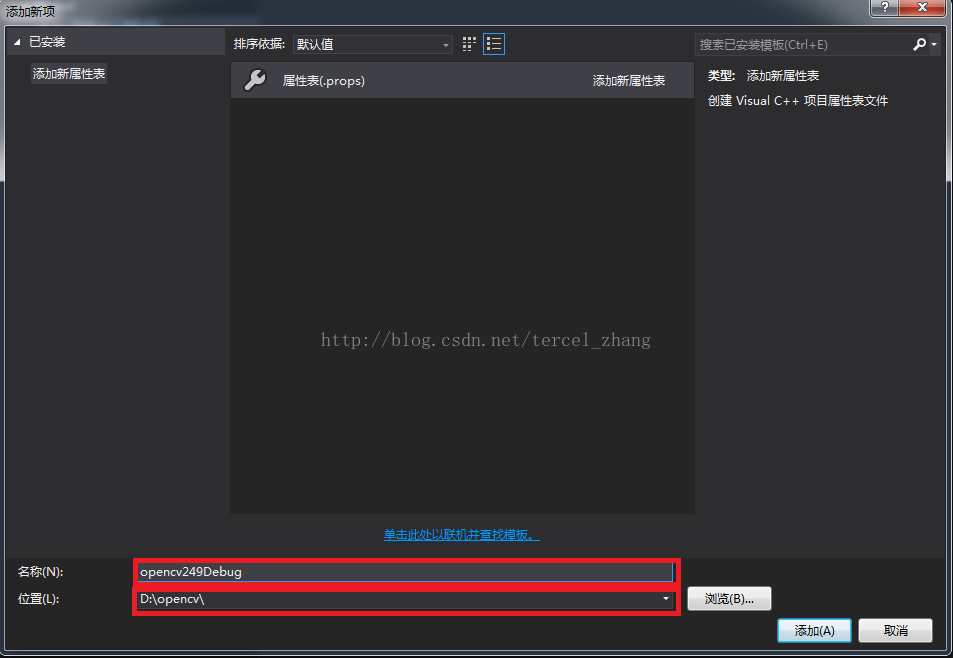Click the 添加新属性表 label in the template row
Screen dimensions: 953x658
click(628, 81)
